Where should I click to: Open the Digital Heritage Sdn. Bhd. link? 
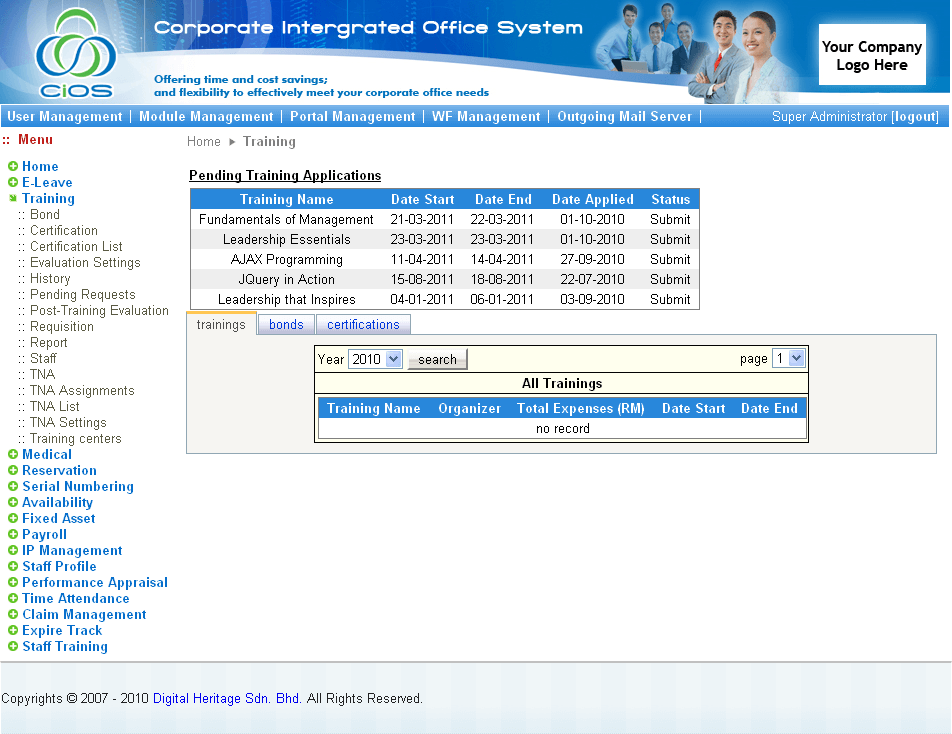pos(227,699)
